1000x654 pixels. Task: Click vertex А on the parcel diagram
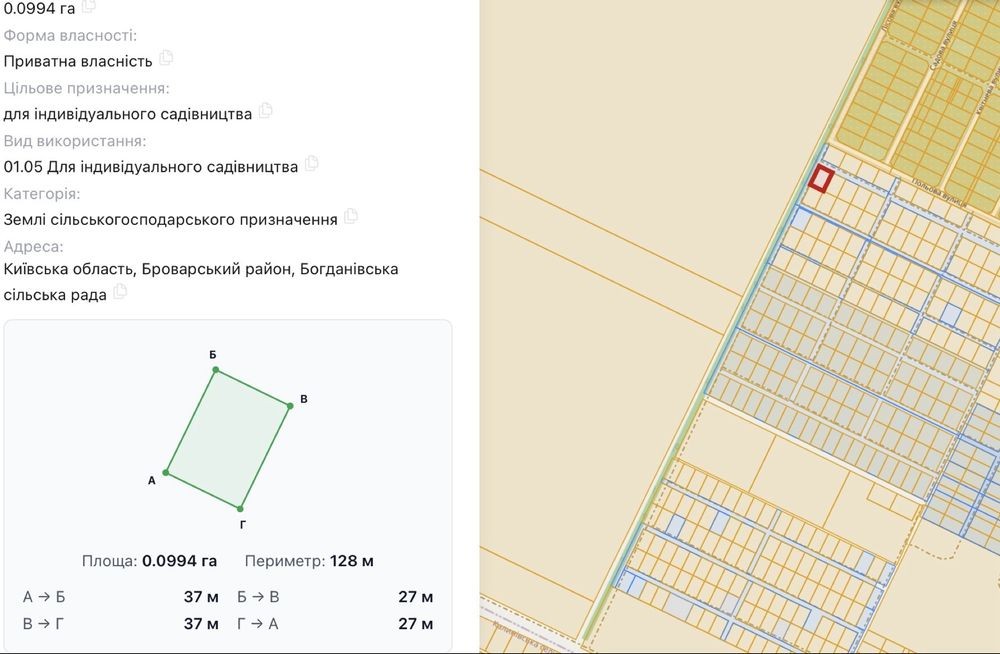[166, 472]
